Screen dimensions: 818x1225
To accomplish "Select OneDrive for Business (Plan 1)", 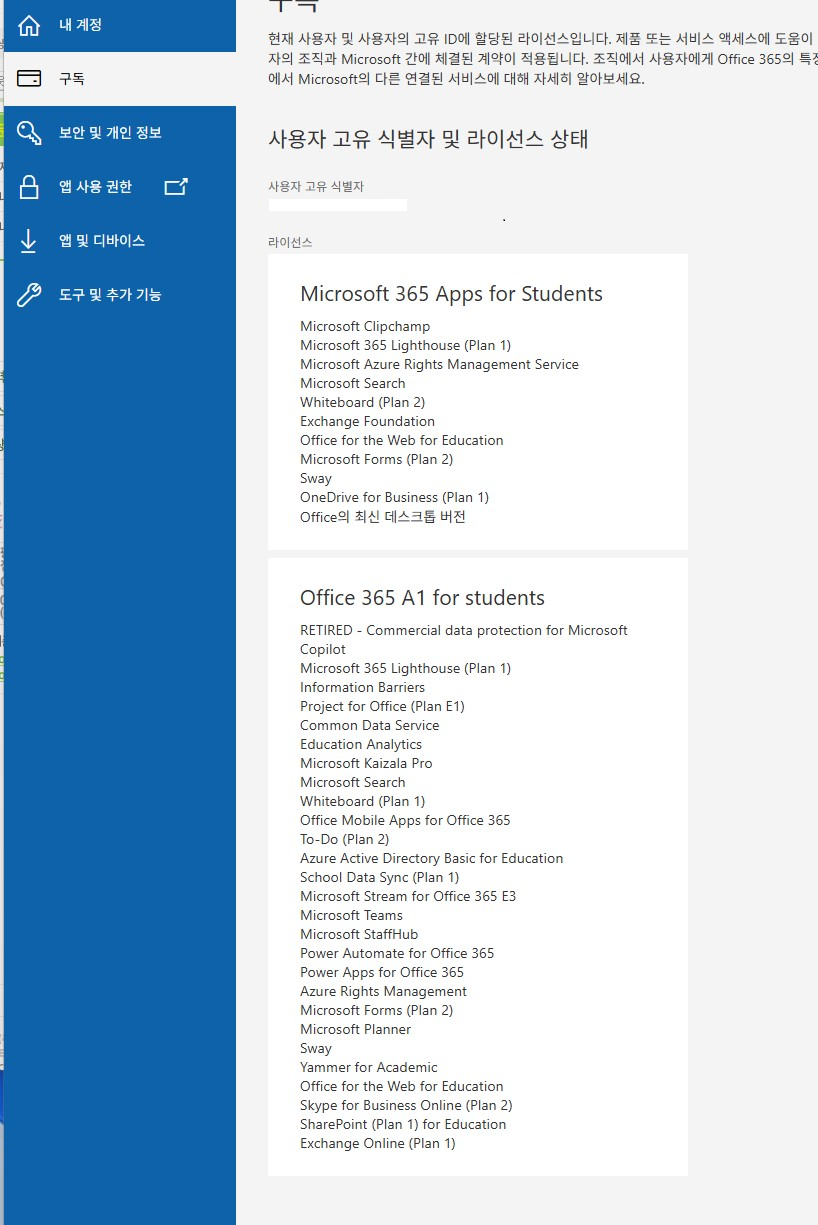I will click(394, 497).
